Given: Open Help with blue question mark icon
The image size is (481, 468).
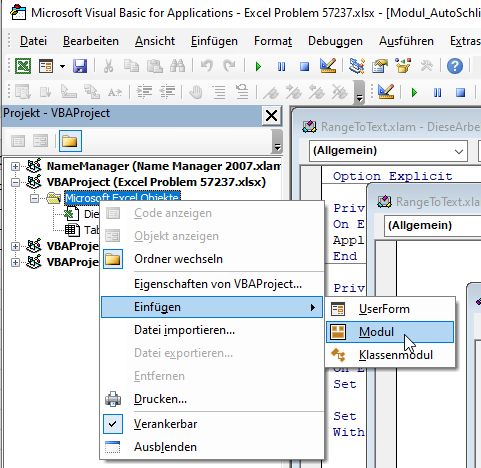Looking at the screenshot, I should 455,66.
